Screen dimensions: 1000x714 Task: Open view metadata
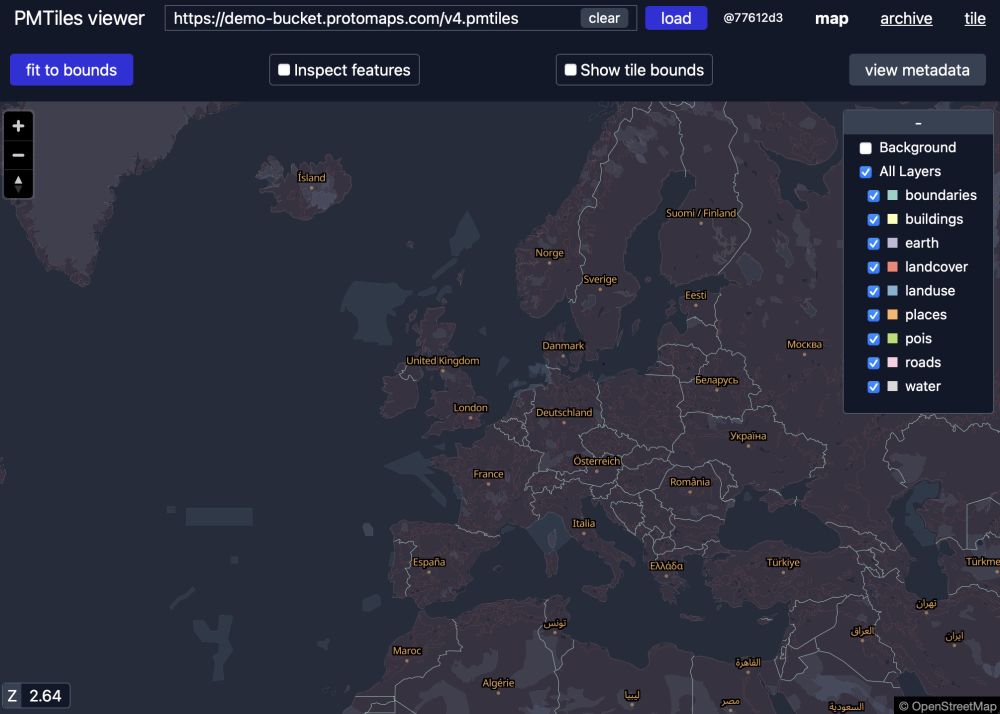pyautogui.click(x=917, y=69)
